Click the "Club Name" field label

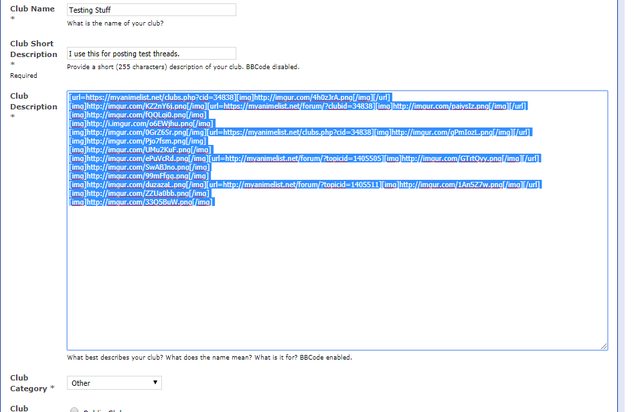click(31, 8)
